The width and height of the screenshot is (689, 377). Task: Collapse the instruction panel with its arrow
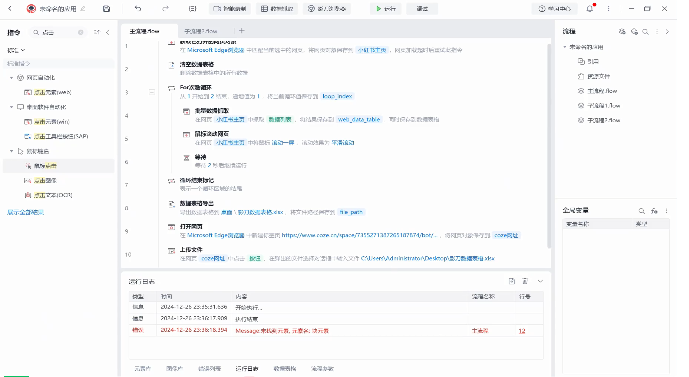pos(108,32)
